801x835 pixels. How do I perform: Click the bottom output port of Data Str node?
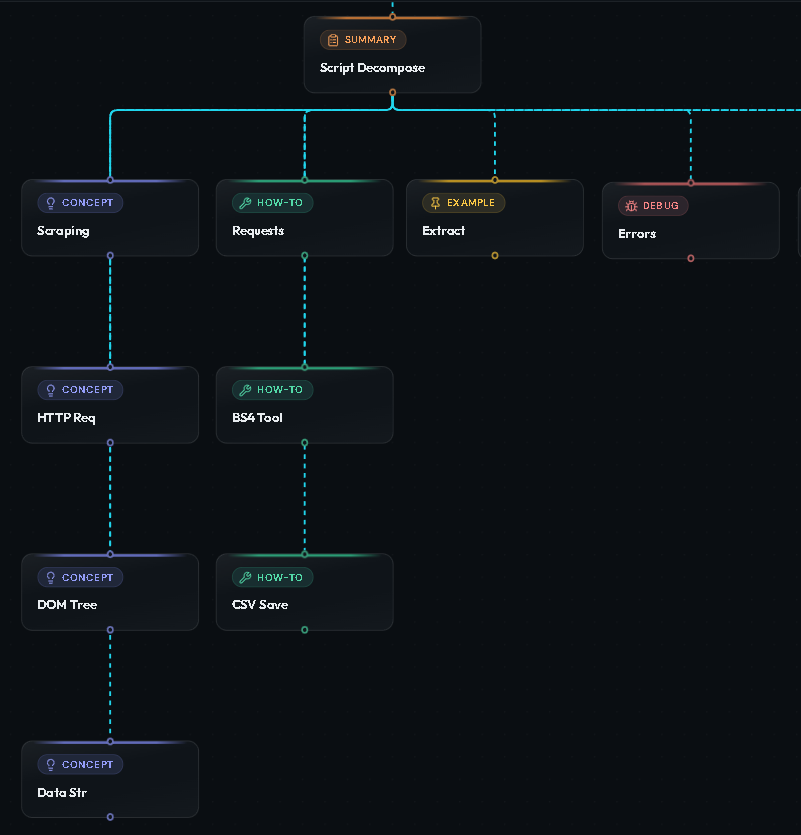pos(110,817)
